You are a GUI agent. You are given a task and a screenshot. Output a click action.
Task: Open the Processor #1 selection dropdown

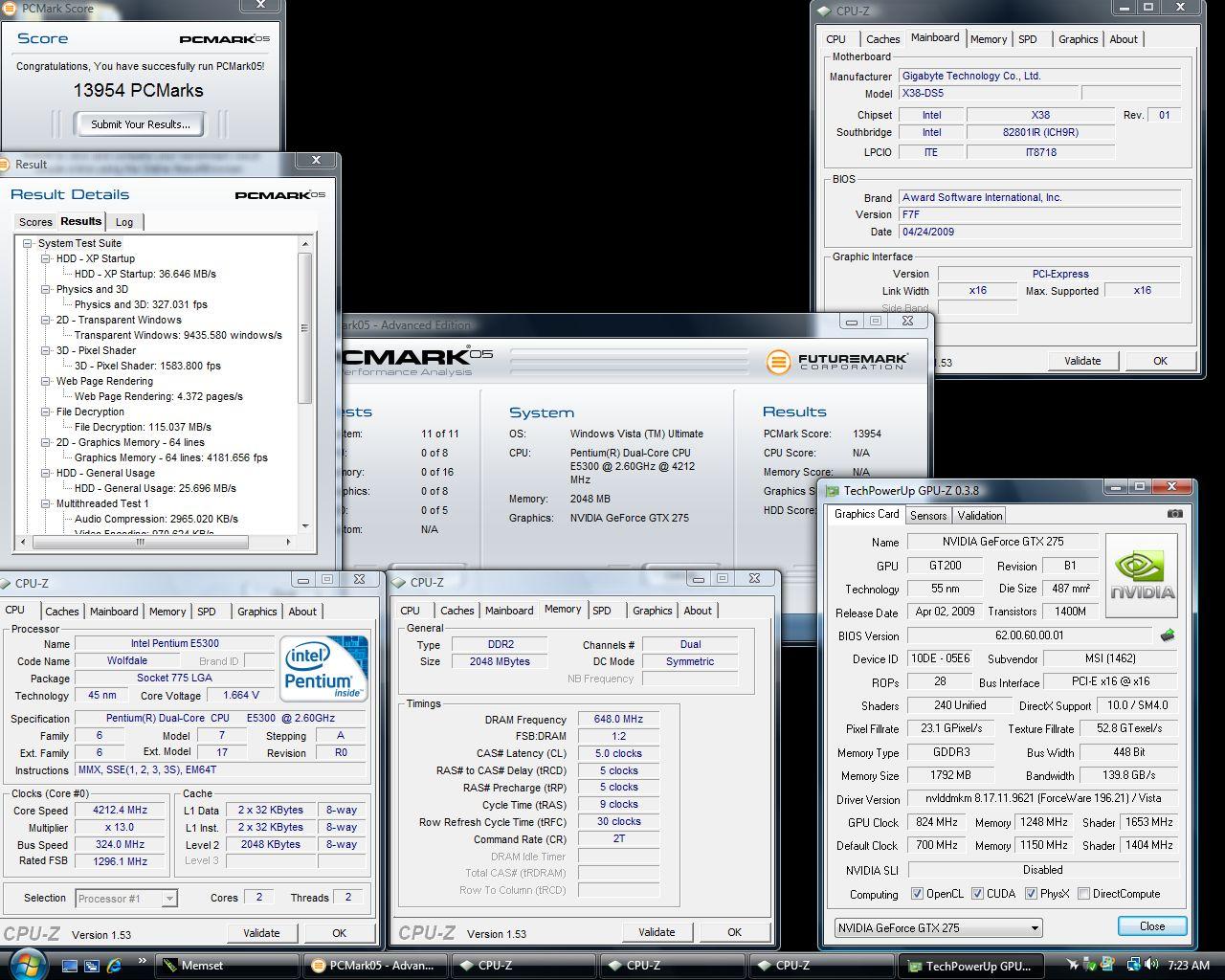pos(126,898)
